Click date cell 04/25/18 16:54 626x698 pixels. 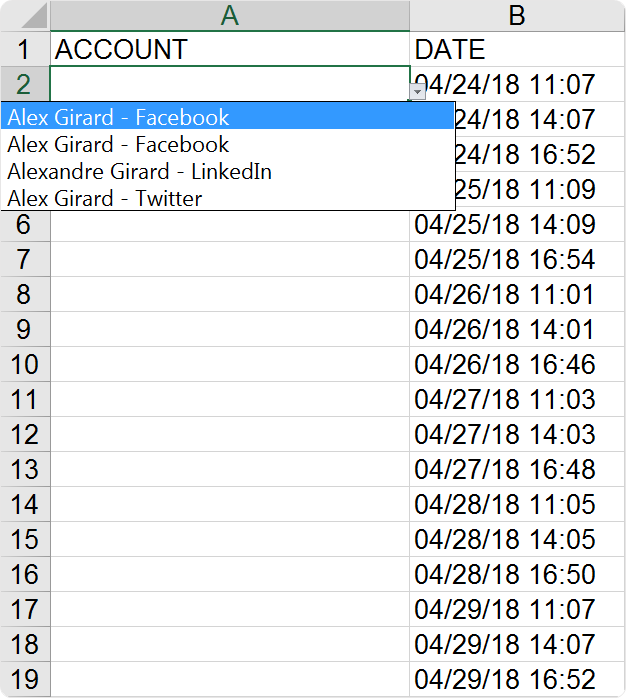click(x=517, y=259)
